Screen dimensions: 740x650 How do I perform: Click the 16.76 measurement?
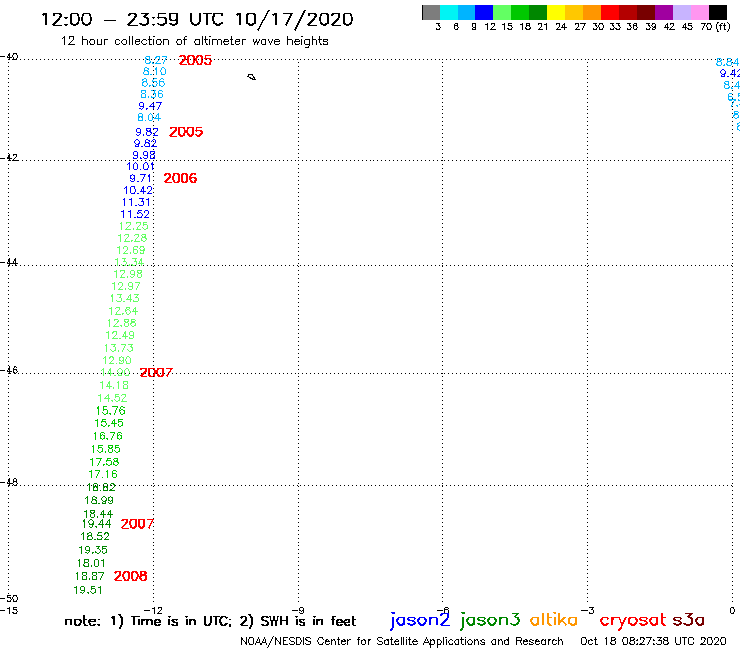(107, 436)
